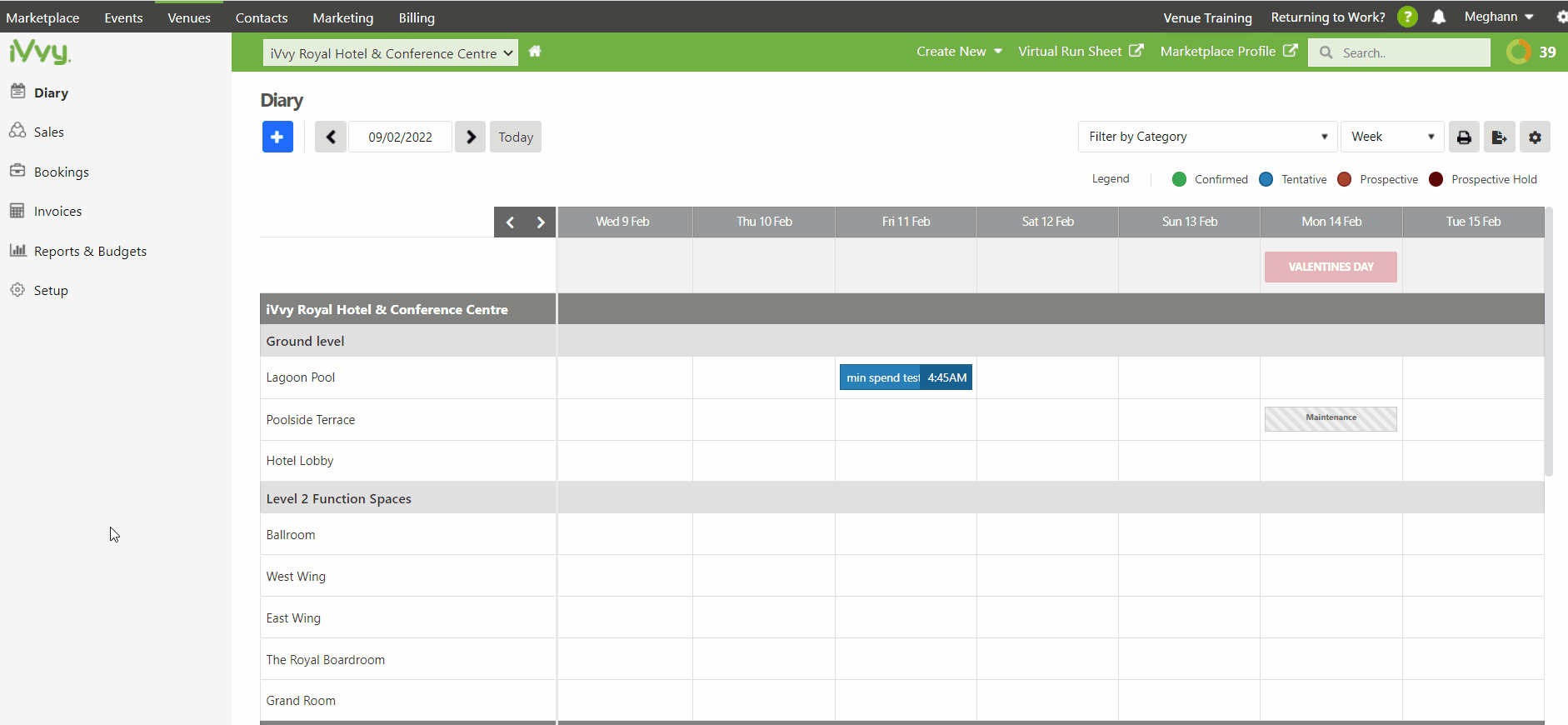Switch to the Billing tab
This screenshot has height=725, width=1568.
pyautogui.click(x=417, y=17)
